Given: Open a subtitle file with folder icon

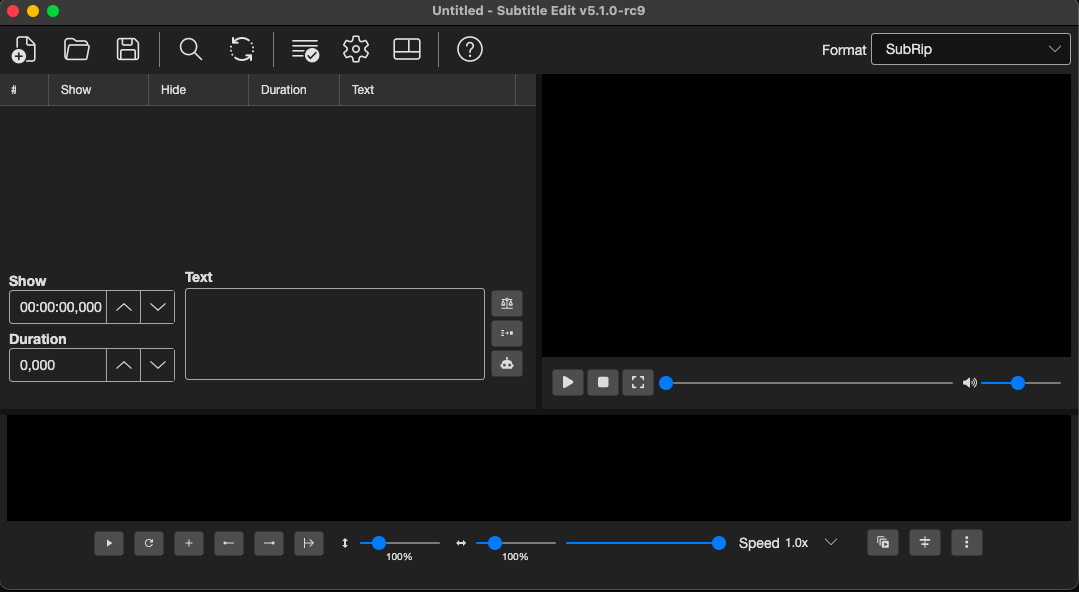Looking at the screenshot, I should (x=76, y=50).
